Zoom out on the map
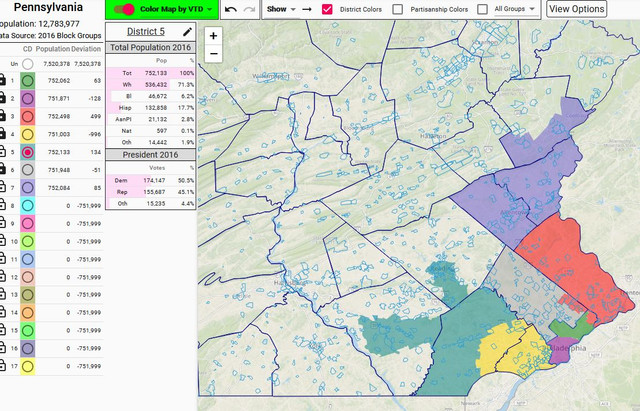 (213, 53)
